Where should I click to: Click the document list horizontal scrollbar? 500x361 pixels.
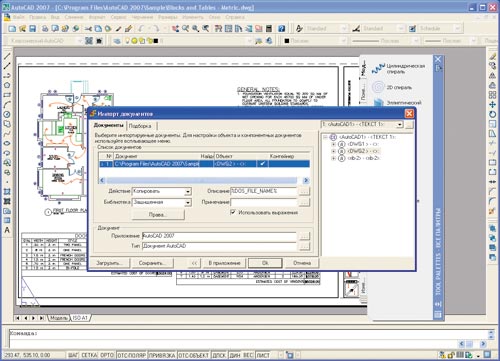point(204,180)
